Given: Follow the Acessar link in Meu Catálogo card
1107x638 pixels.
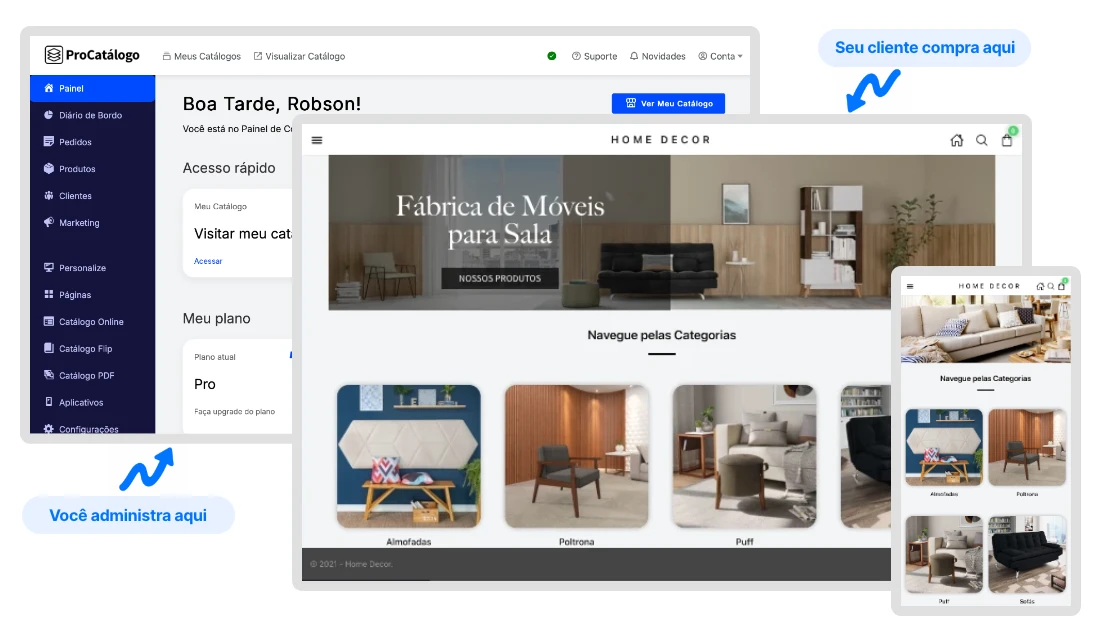Looking at the screenshot, I should [208, 261].
